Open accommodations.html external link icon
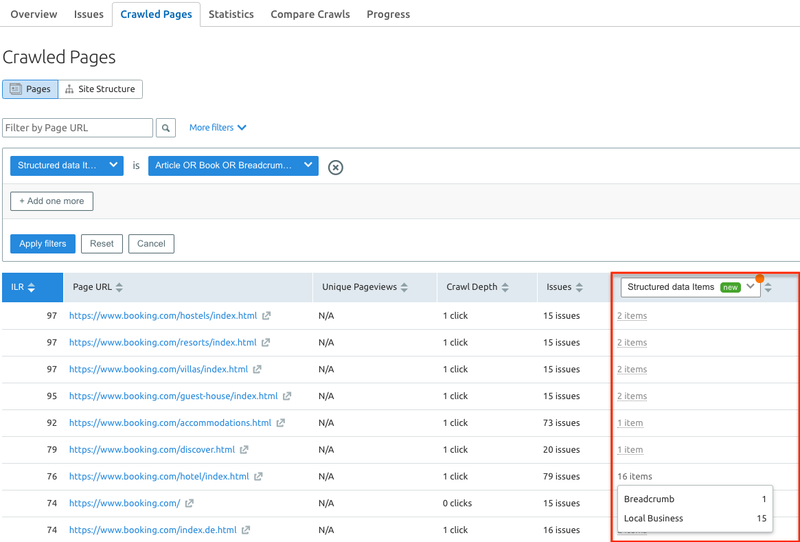Image resolution: width=800 pixels, height=542 pixels. pyautogui.click(x=281, y=423)
